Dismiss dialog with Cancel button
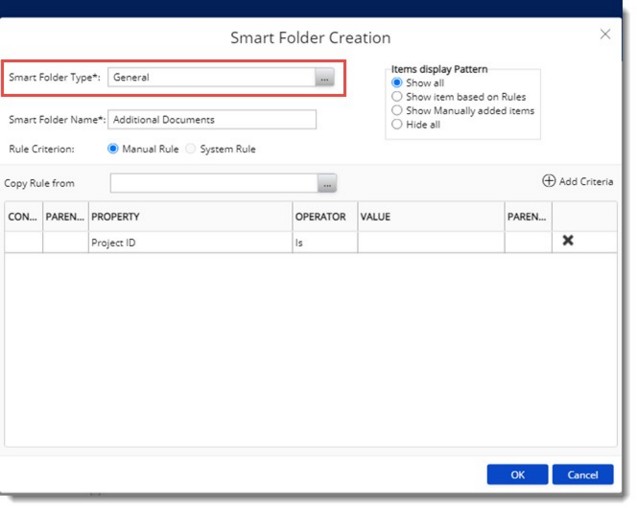Image resolution: width=637 pixels, height=510 pixels. (583, 475)
